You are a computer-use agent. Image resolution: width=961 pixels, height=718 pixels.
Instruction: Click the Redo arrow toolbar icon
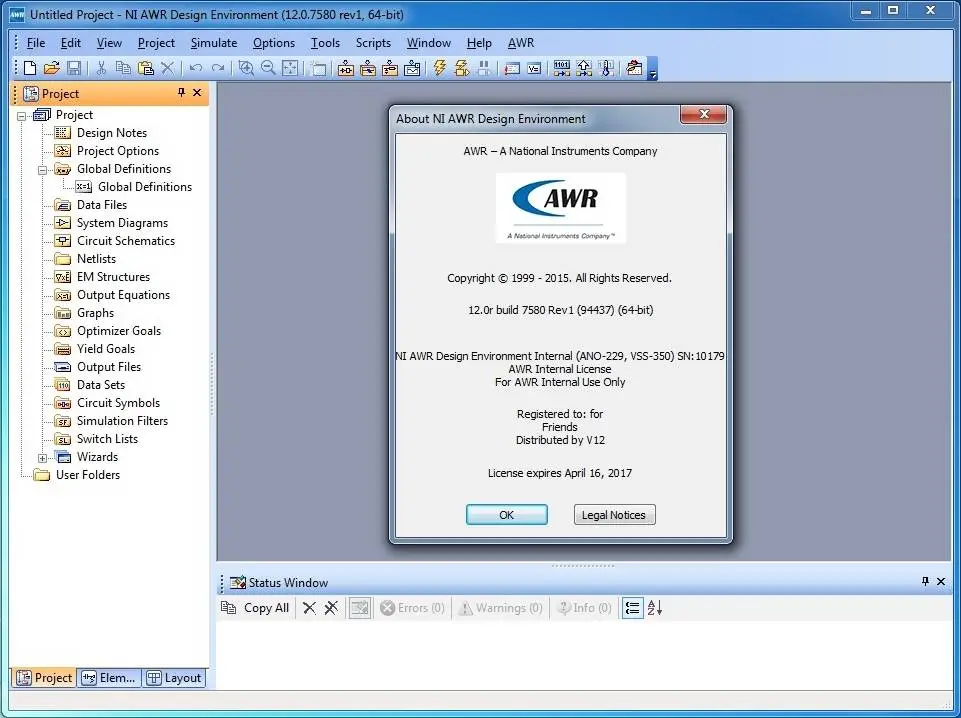[218, 68]
